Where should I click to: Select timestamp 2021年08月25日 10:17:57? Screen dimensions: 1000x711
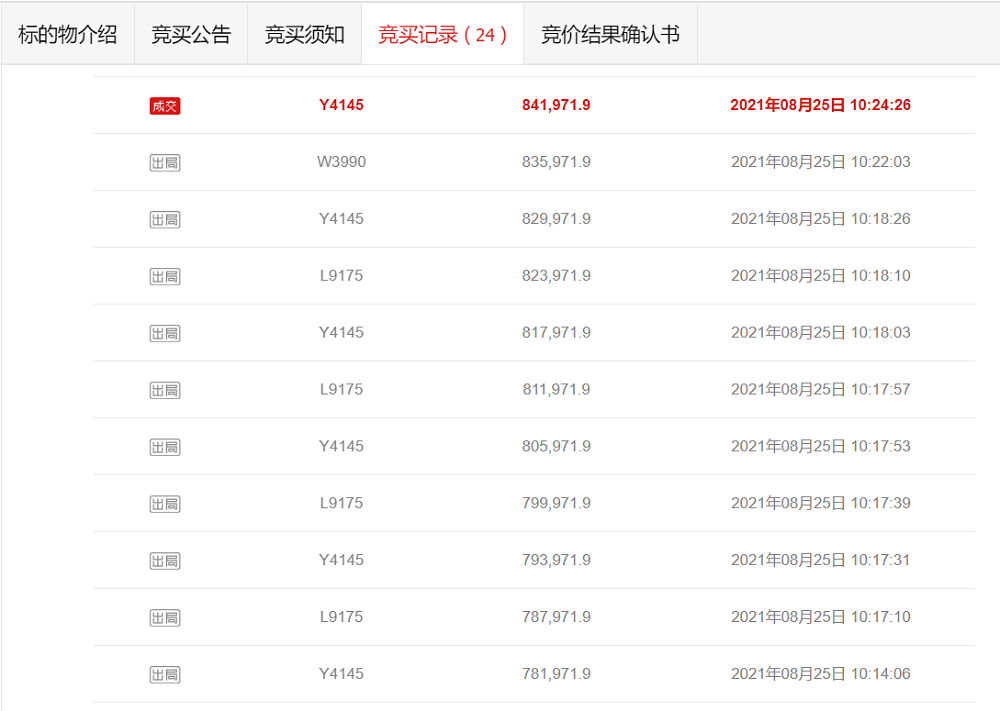point(820,389)
